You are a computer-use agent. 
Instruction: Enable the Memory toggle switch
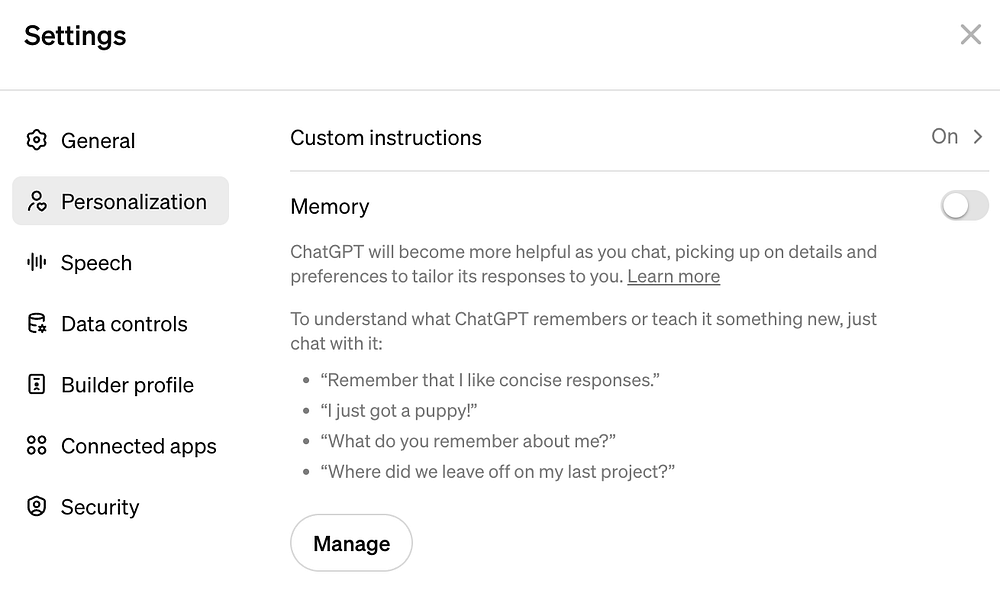[x=964, y=206]
